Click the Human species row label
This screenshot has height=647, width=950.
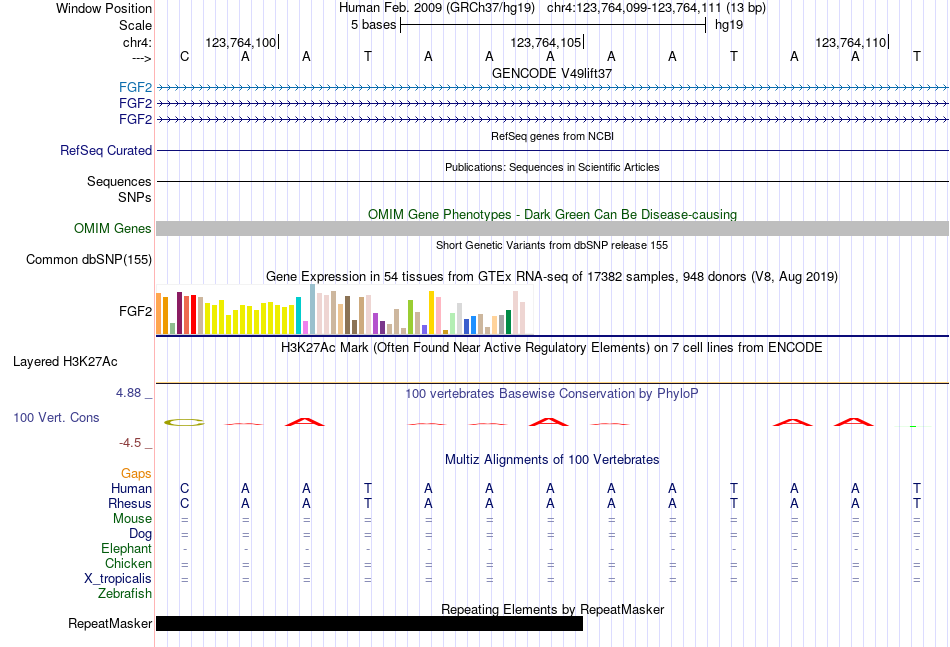[131, 488]
